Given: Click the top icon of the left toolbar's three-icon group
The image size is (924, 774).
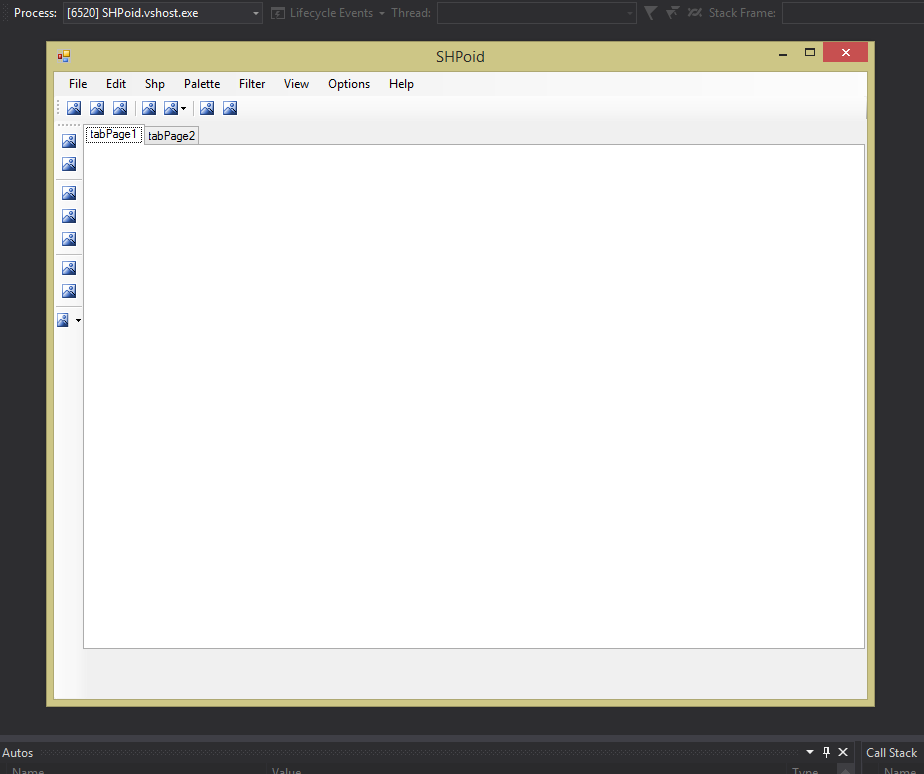Looking at the screenshot, I should (69, 193).
